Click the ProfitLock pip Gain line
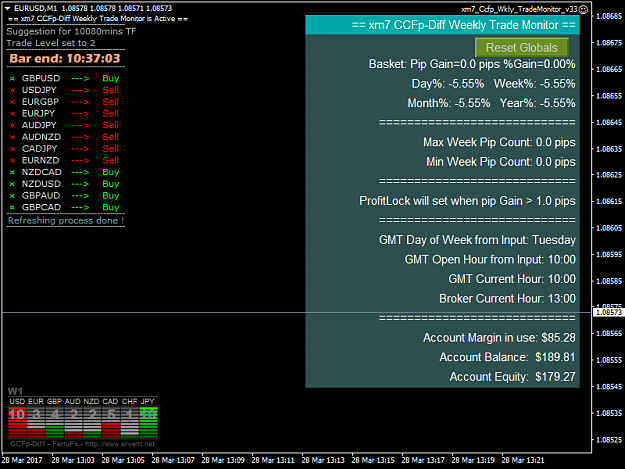Screen dimensions: 625x469 coord(467,201)
